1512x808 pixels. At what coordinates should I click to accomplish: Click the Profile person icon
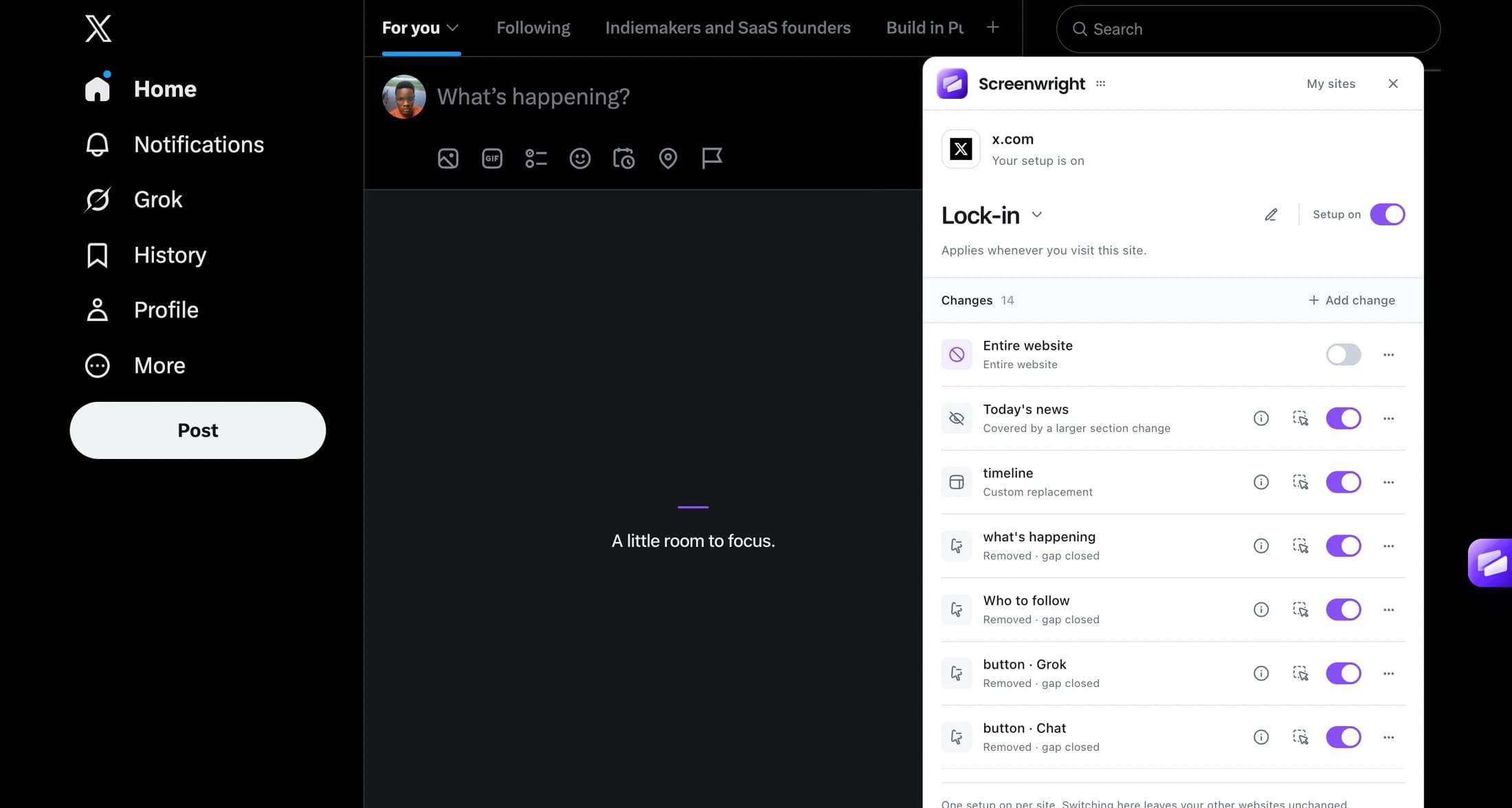tap(98, 310)
